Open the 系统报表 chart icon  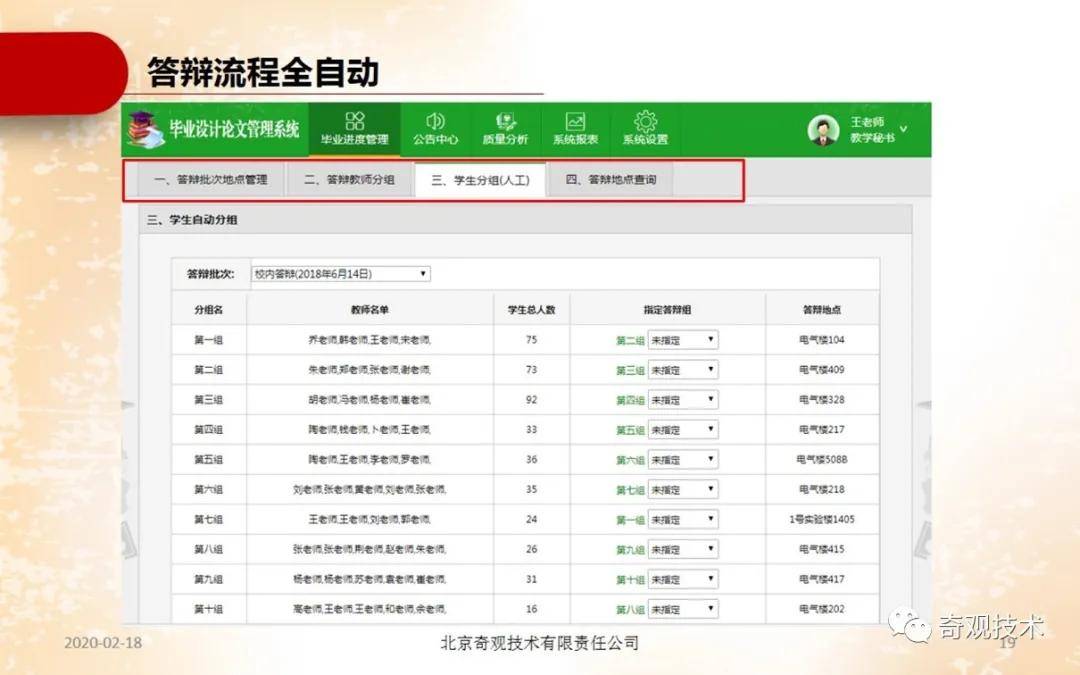[x=575, y=122]
